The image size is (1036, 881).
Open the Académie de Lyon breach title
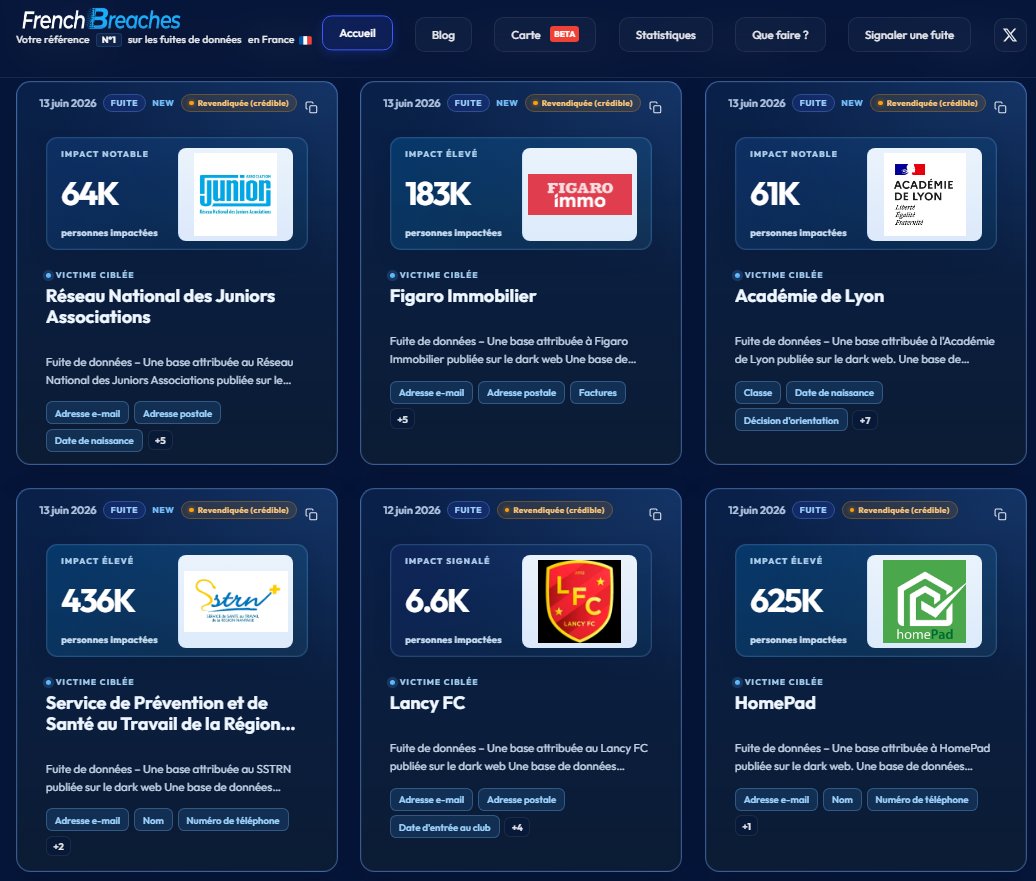pos(809,296)
